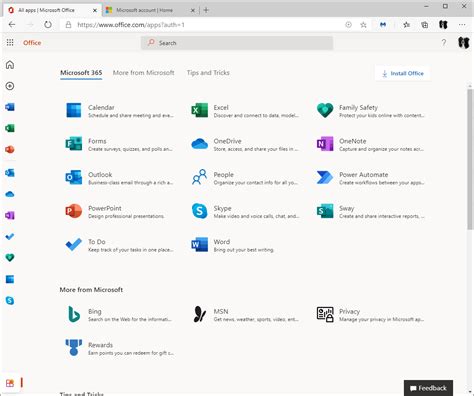Click the Office search box
474x396 pixels.
coord(237,43)
